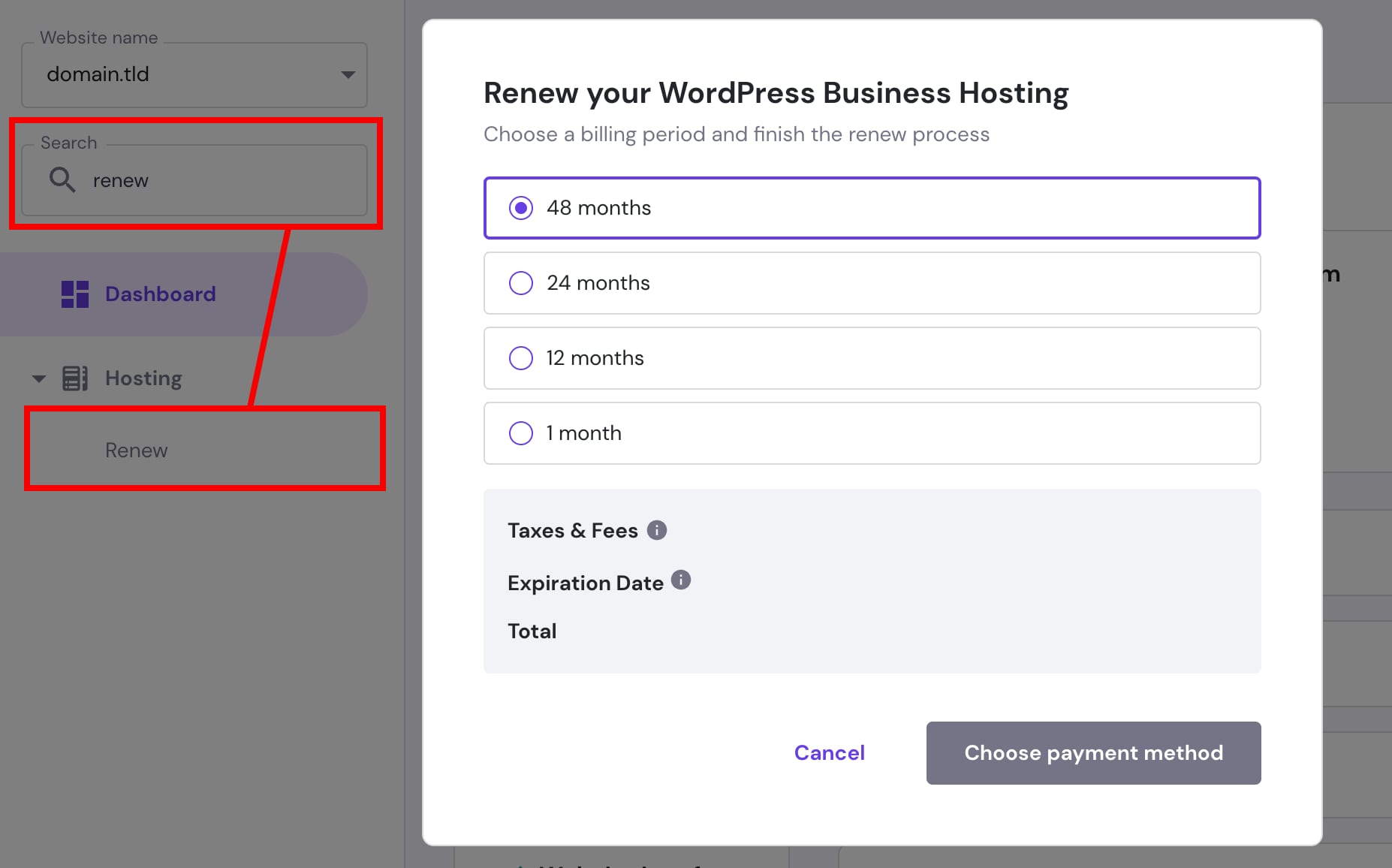Click the 24 months option card
This screenshot has width=1392, height=868.
[871, 283]
